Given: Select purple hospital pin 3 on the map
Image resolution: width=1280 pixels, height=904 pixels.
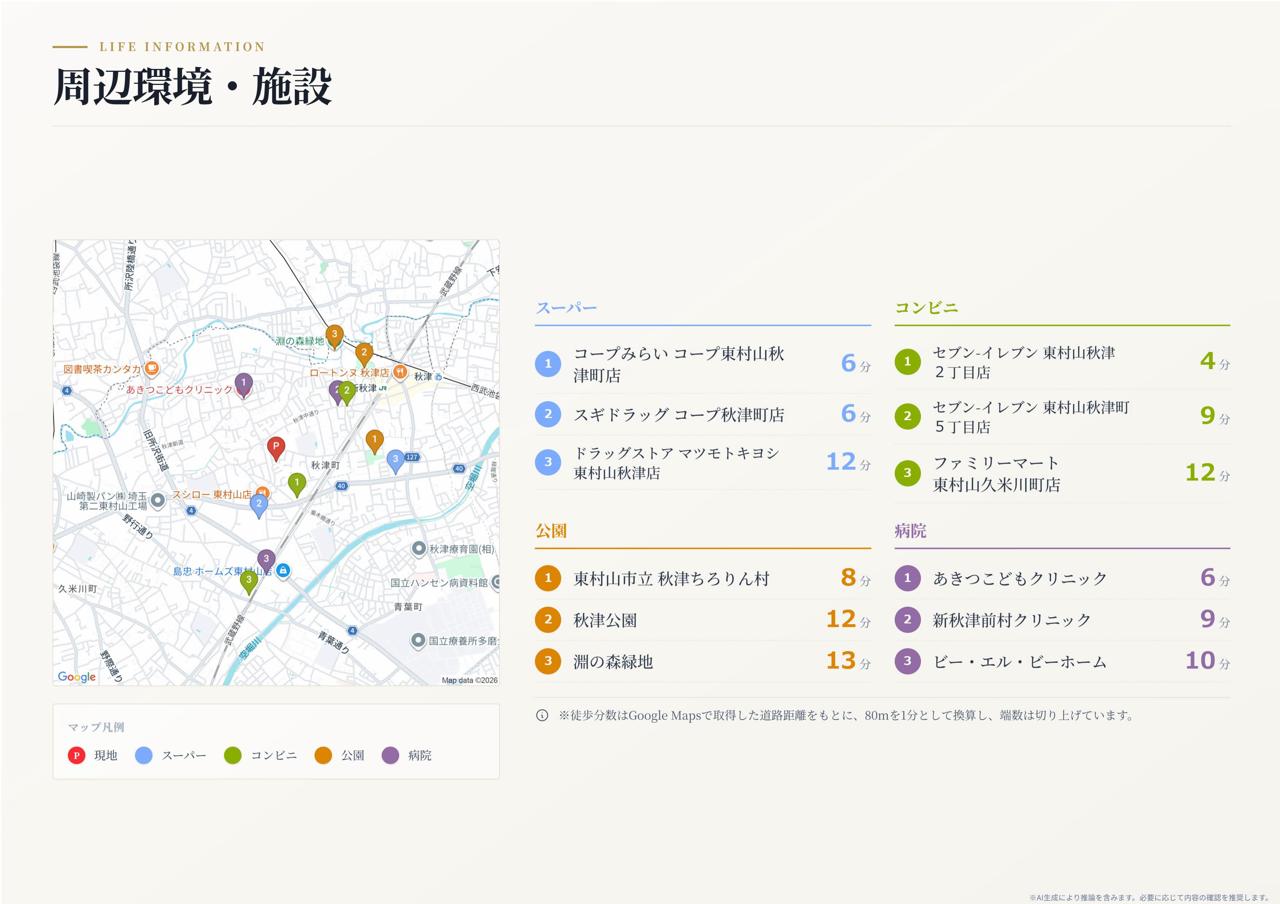Looking at the screenshot, I should click(266, 561).
